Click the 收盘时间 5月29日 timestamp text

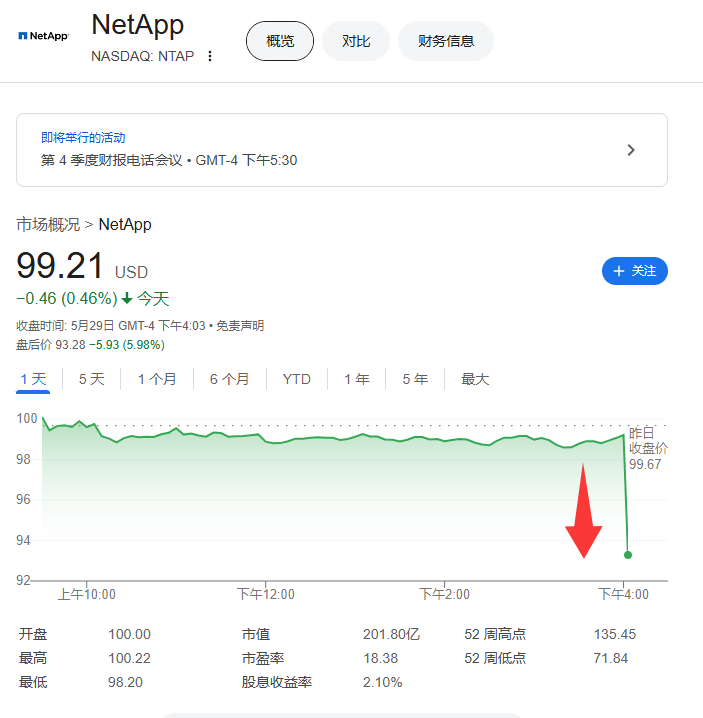point(111,326)
